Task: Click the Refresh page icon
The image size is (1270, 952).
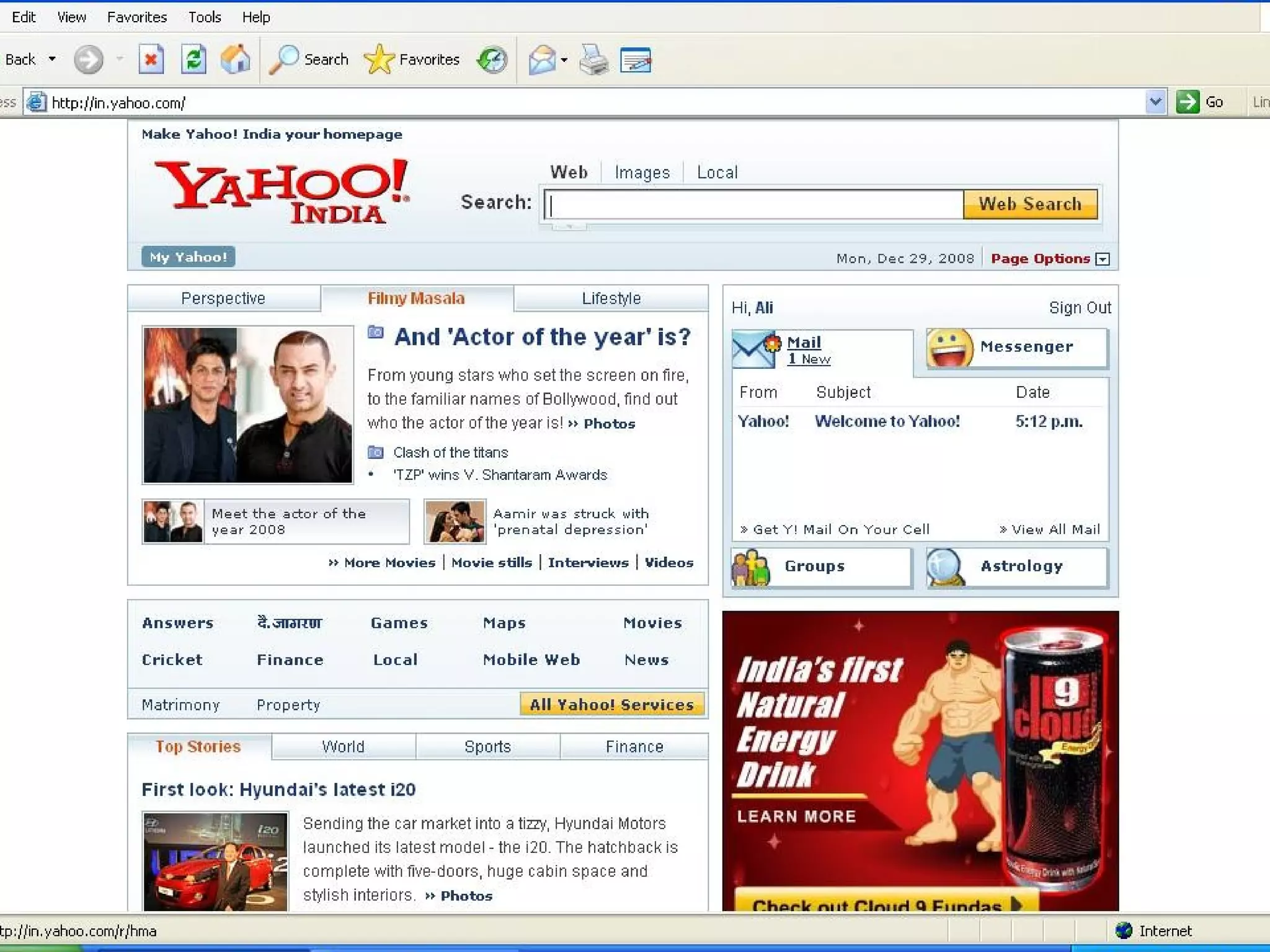Action: click(193, 59)
